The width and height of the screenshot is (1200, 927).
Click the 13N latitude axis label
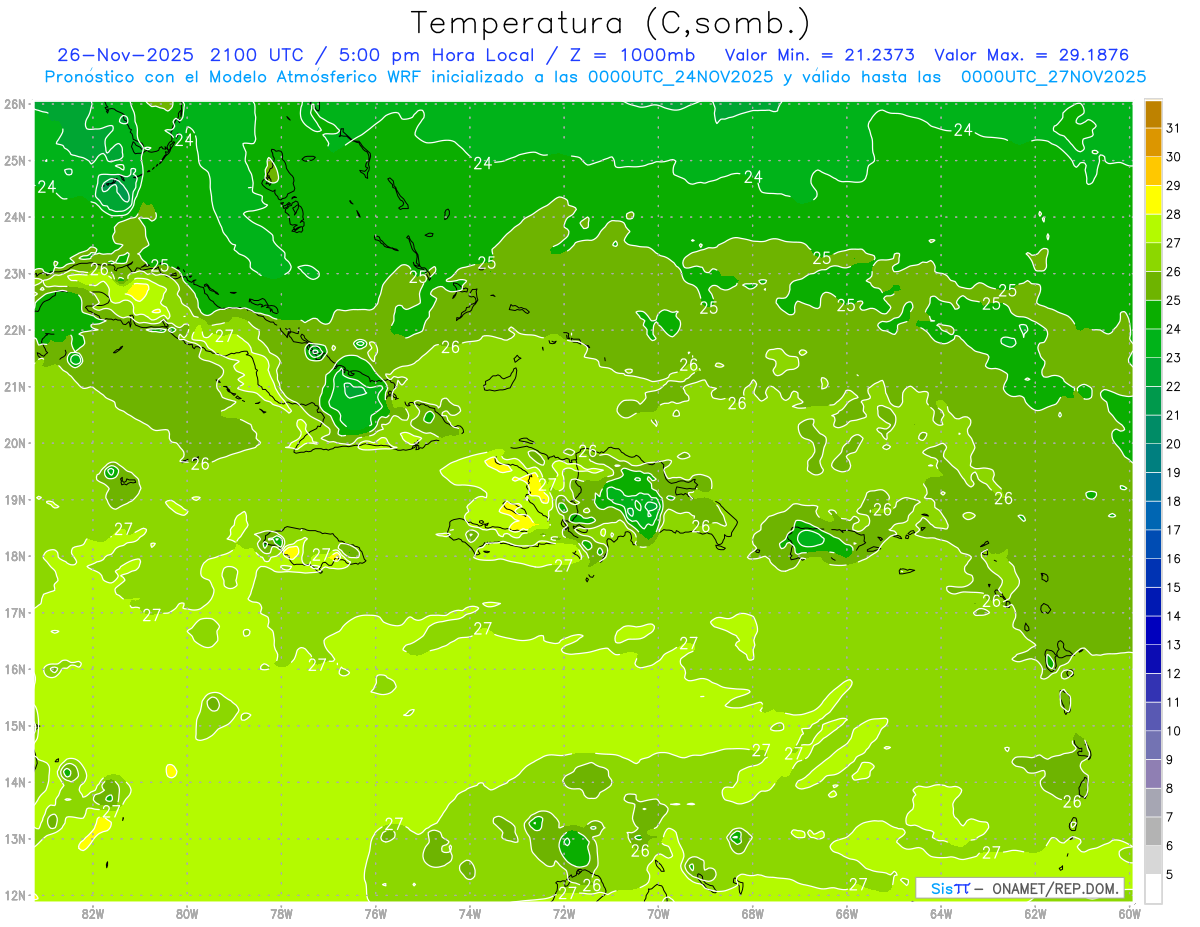[15, 838]
